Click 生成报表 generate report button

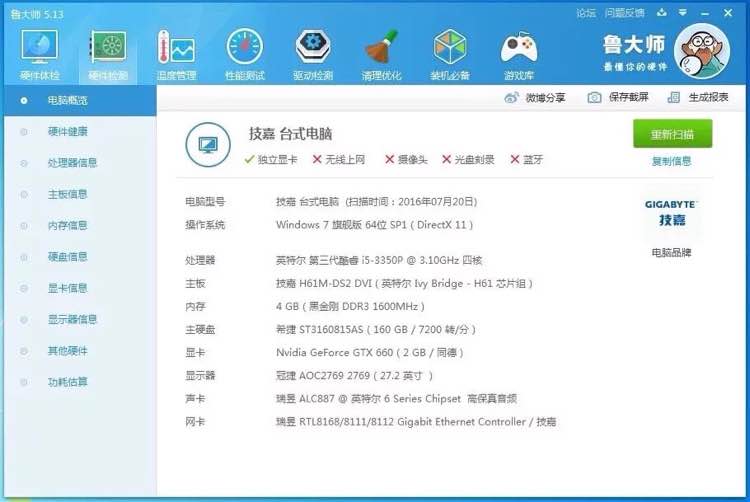[x=698, y=98]
